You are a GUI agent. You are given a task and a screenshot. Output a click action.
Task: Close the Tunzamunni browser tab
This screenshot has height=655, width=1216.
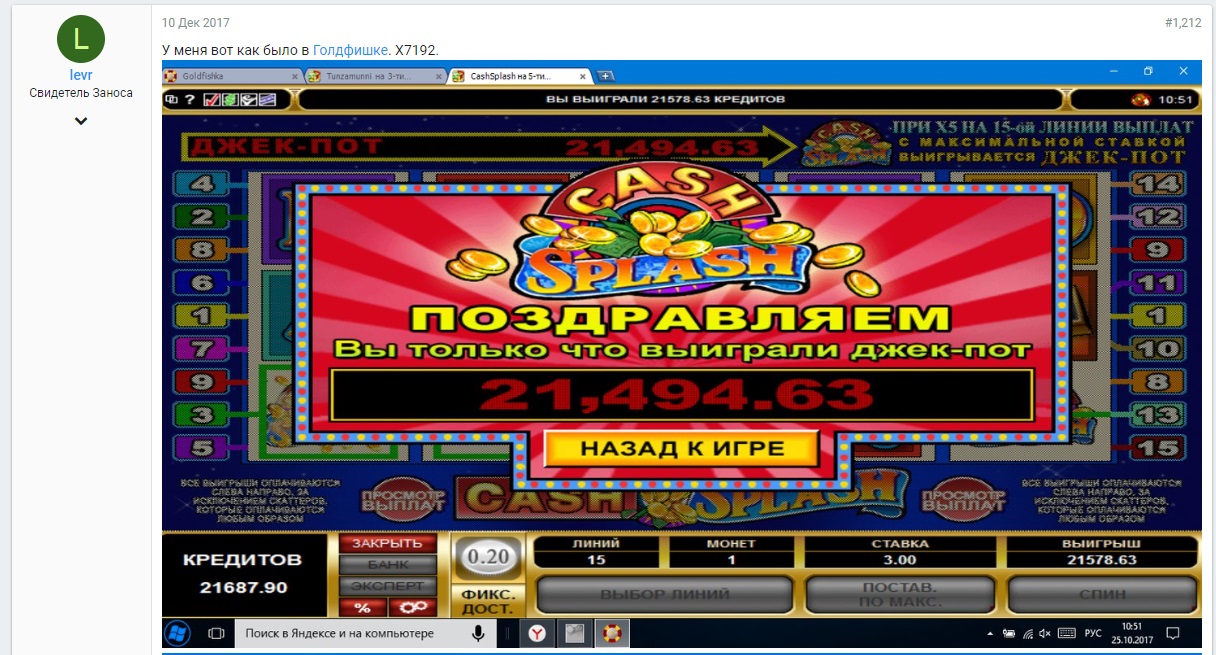pyautogui.click(x=438, y=76)
